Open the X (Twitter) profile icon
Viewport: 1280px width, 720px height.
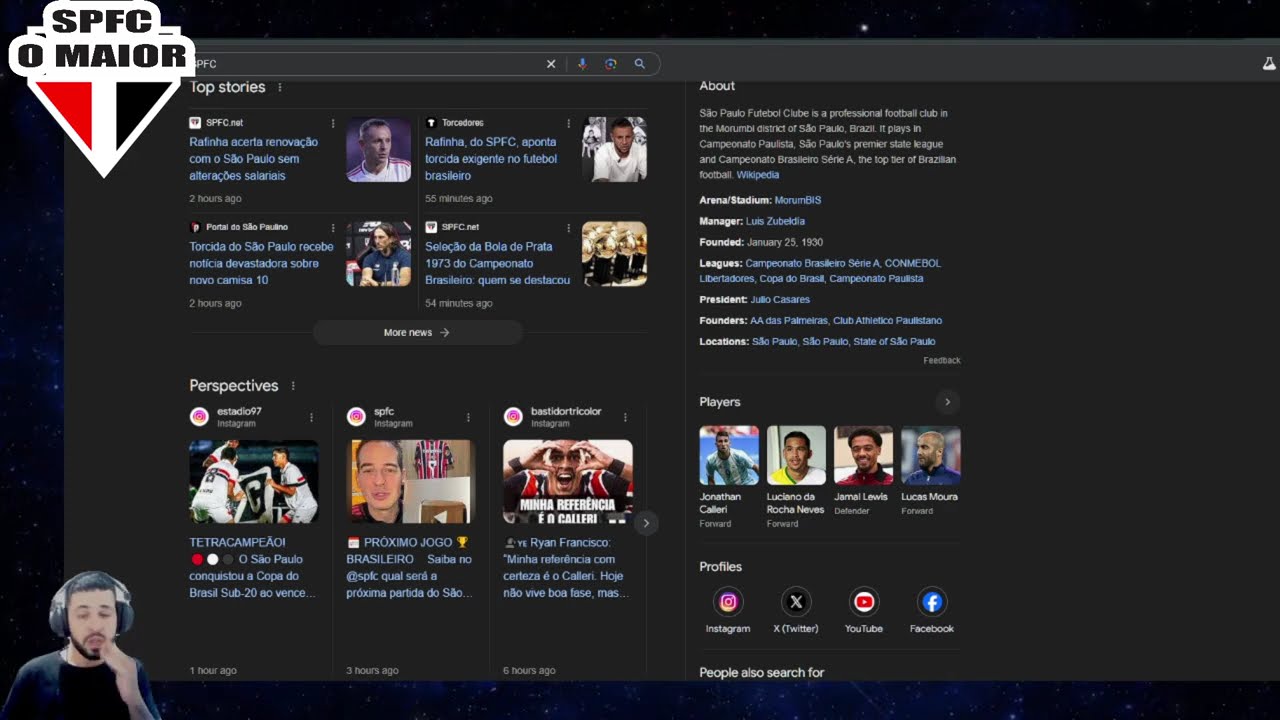(796, 602)
